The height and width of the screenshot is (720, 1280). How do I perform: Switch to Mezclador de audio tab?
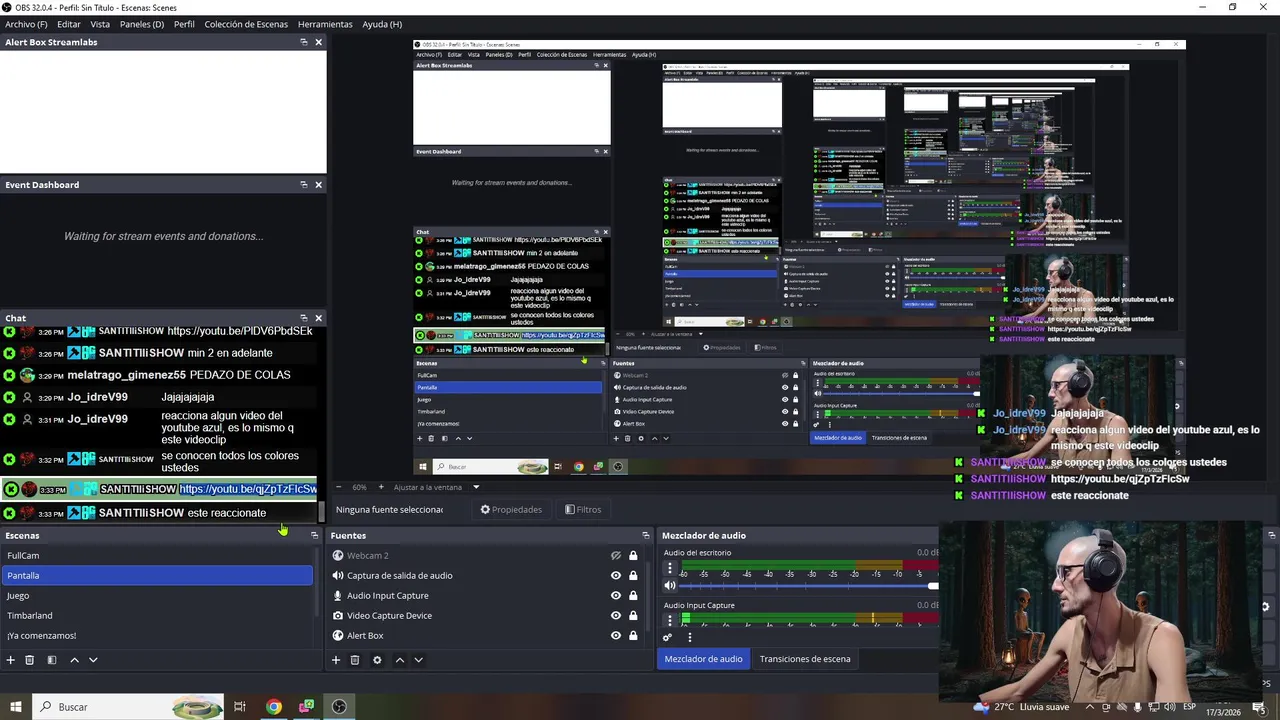pyautogui.click(x=703, y=659)
